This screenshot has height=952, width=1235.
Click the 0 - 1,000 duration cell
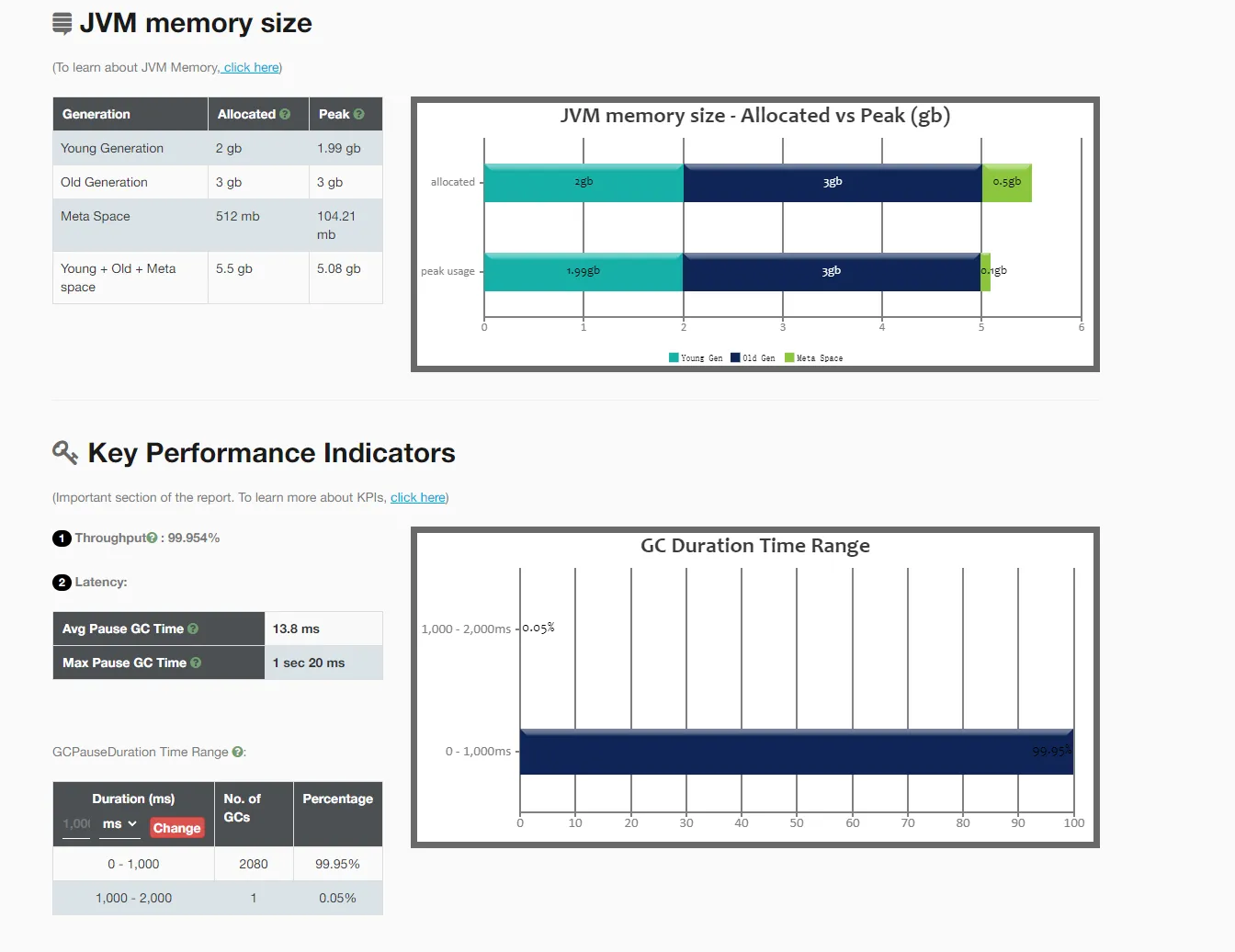(134, 864)
